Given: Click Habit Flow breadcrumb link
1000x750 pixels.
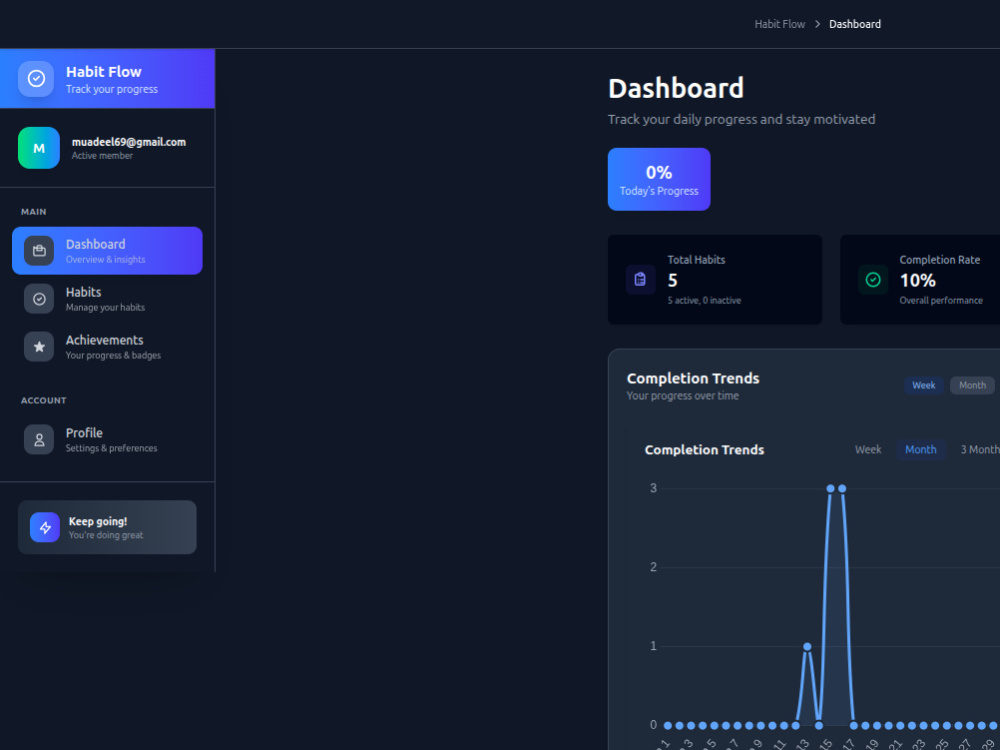Looking at the screenshot, I should [x=779, y=24].
